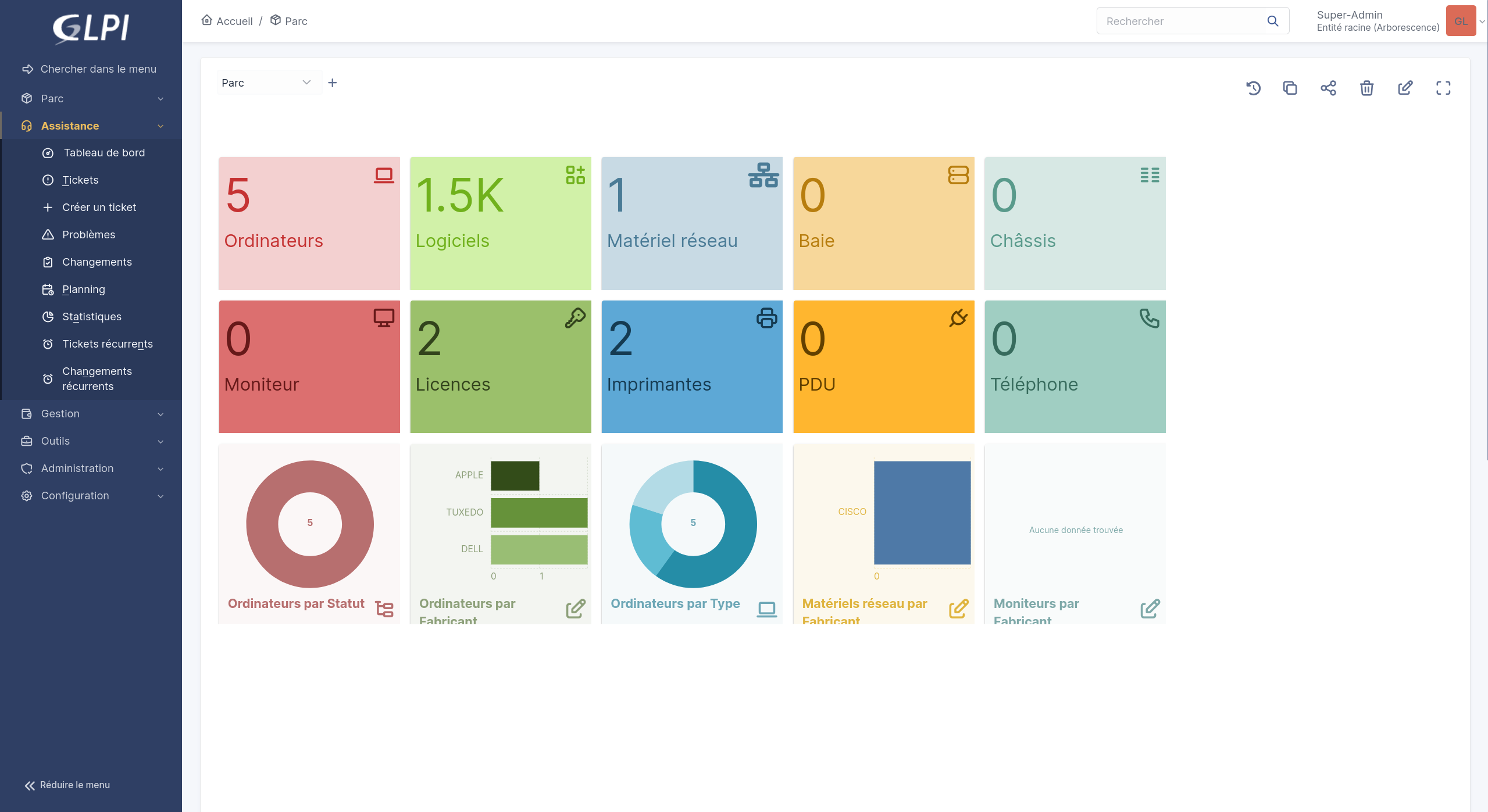Expand the Configuration menu section
This screenshot has width=1488, height=812.
click(92, 496)
